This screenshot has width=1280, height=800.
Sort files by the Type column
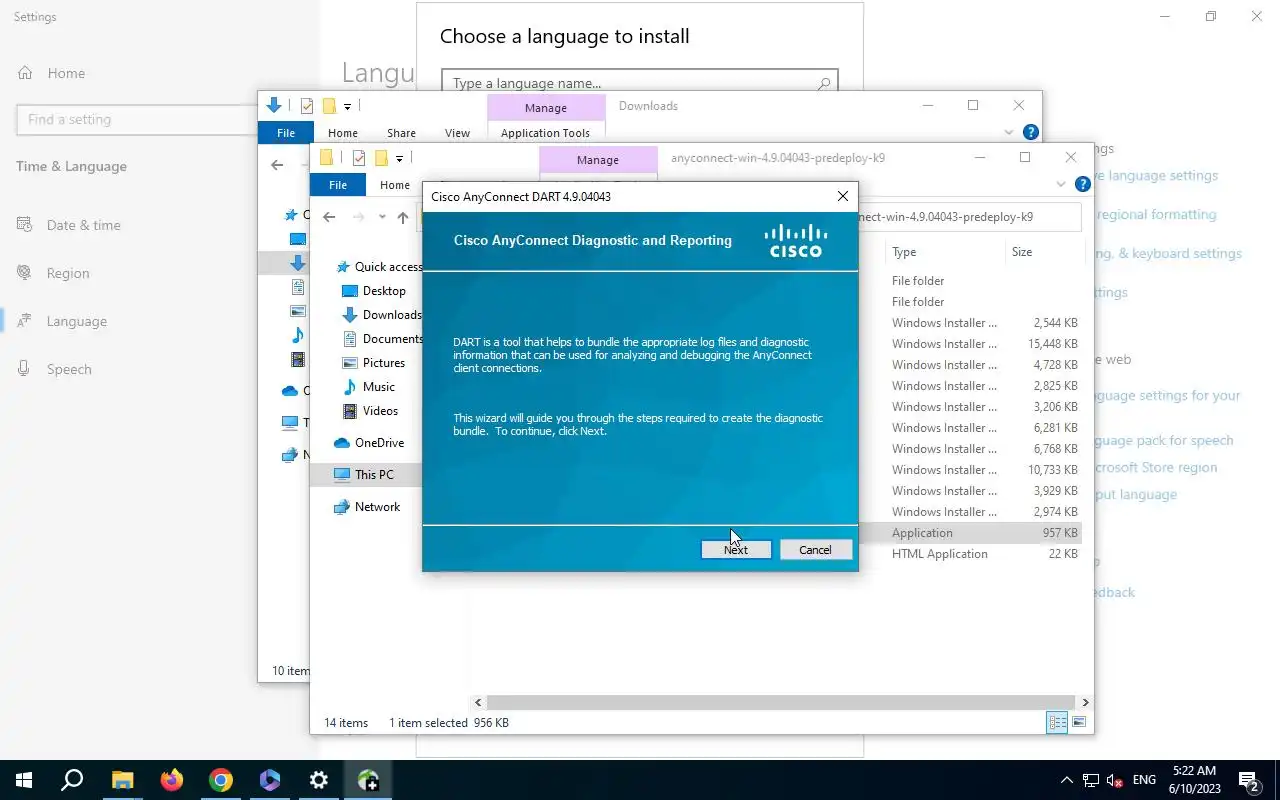(944, 252)
